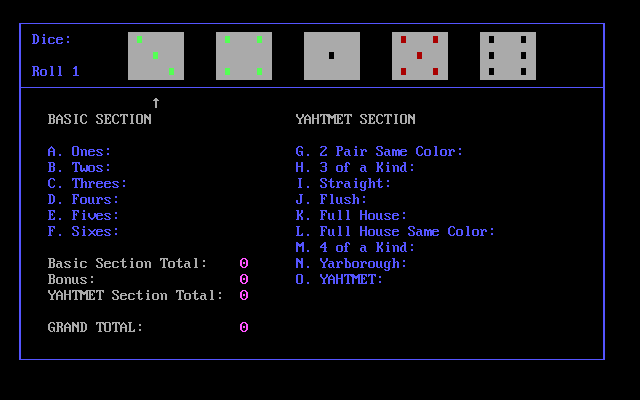Click the Roll 1 label

pos(56,72)
